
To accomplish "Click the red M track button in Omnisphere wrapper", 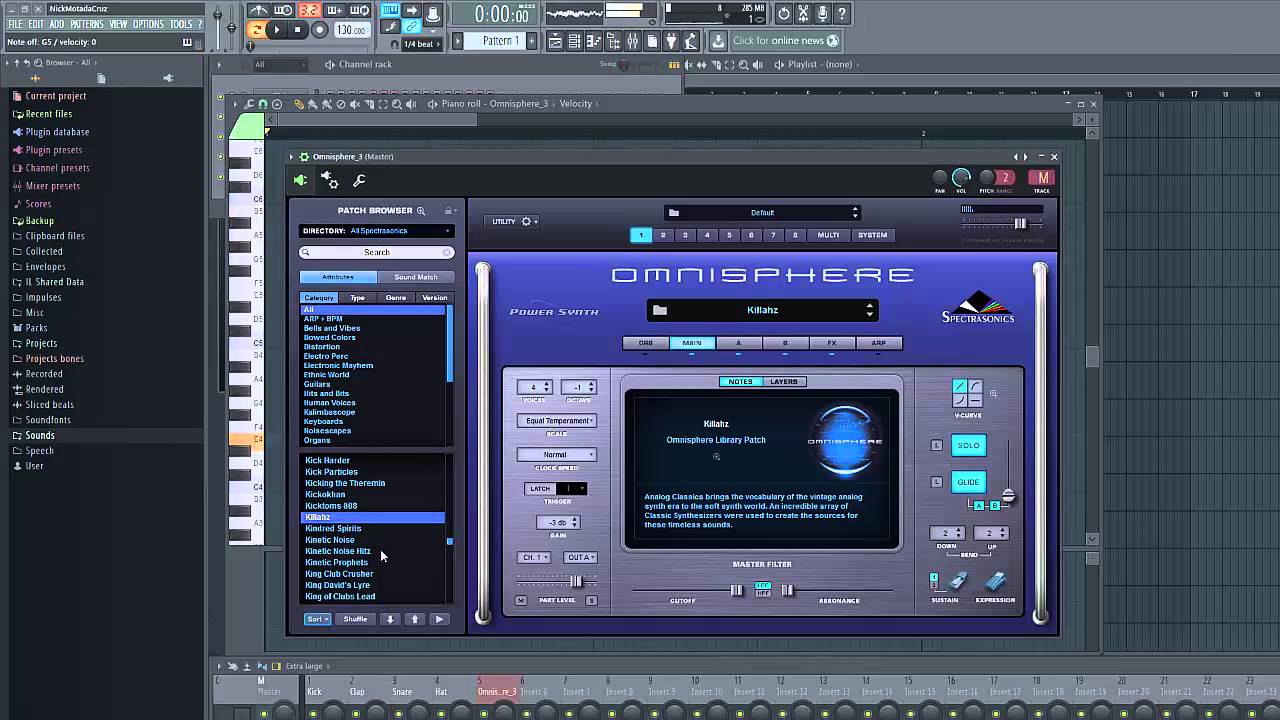I will click(1043, 178).
